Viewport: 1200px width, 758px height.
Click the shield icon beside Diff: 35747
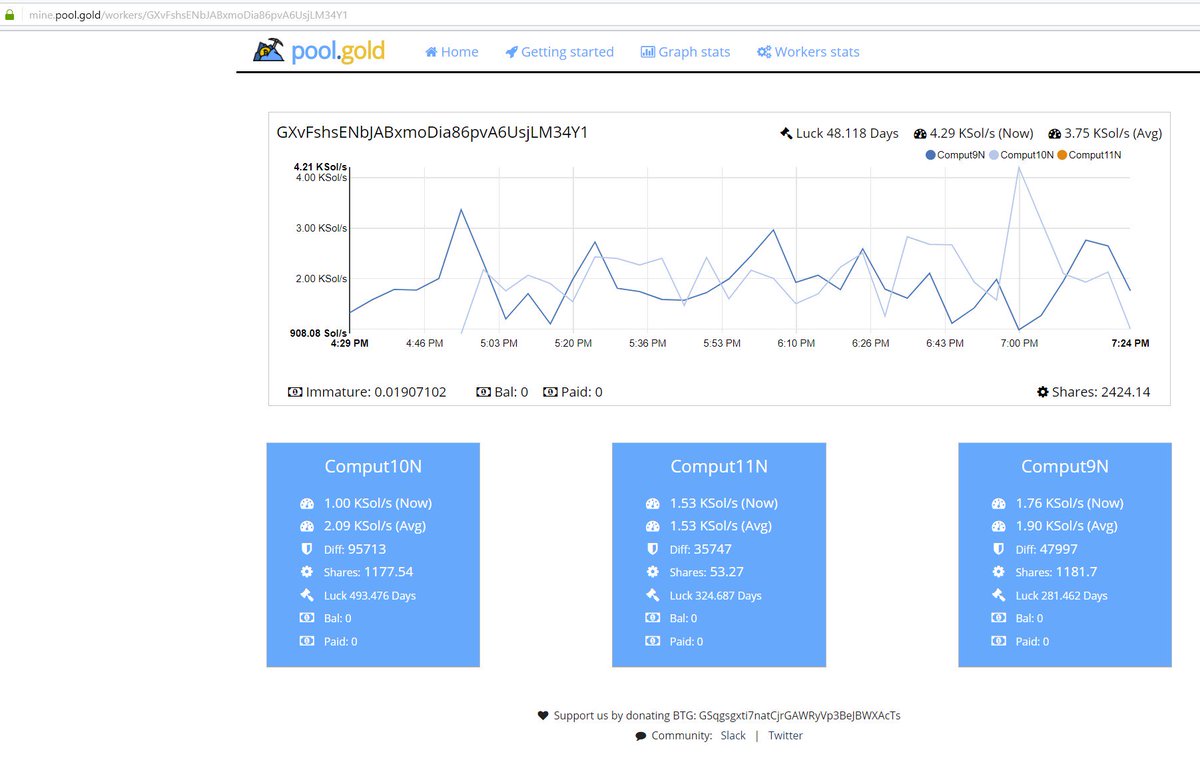click(x=653, y=549)
